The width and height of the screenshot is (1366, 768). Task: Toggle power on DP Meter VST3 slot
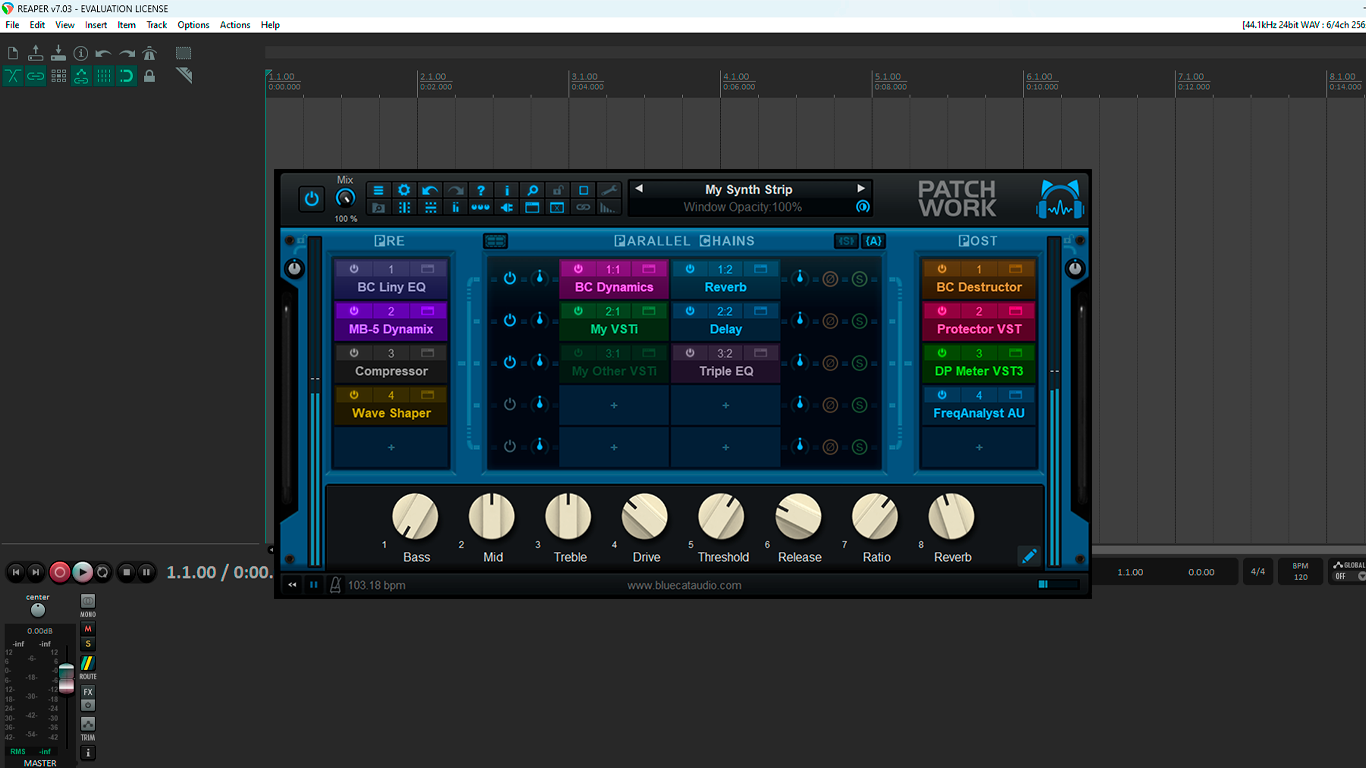point(942,353)
